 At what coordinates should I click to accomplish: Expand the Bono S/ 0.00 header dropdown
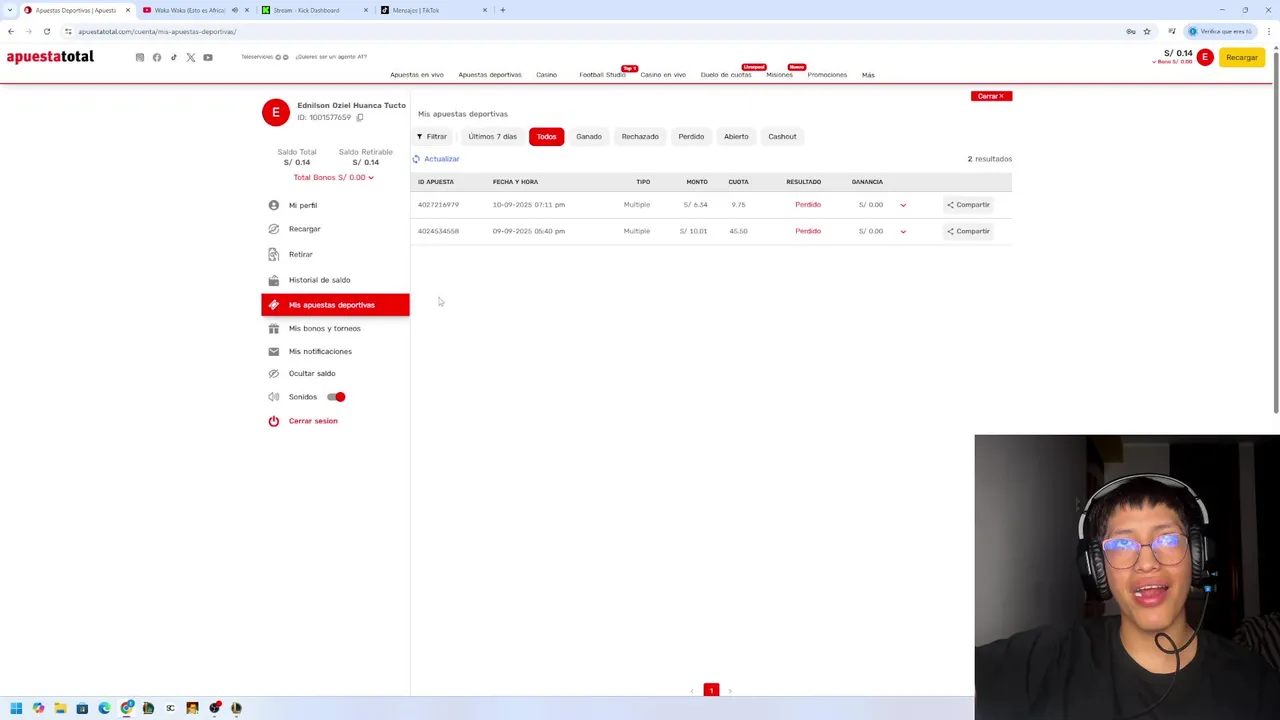[1172, 62]
